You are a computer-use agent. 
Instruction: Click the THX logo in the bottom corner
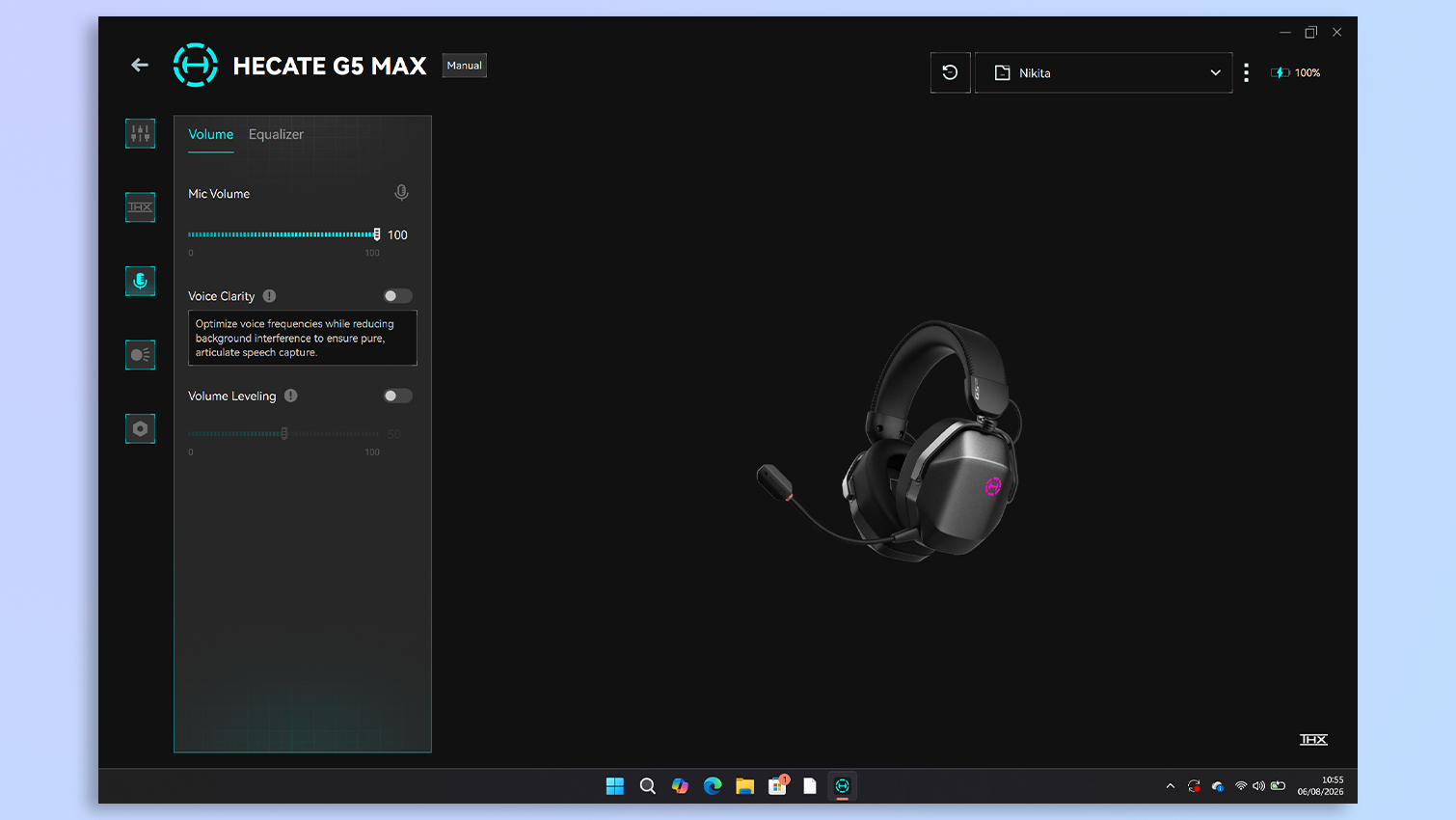tap(1313, 740)
